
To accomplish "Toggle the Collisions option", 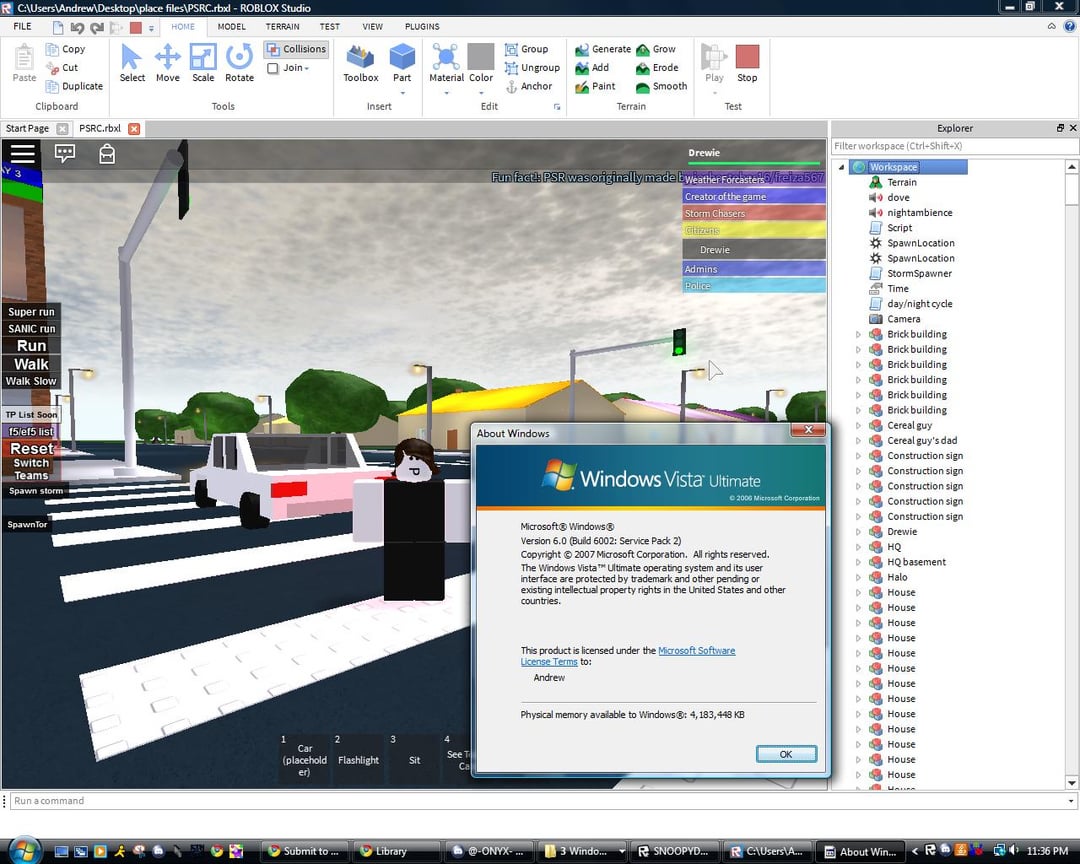I will click(296, 49).
